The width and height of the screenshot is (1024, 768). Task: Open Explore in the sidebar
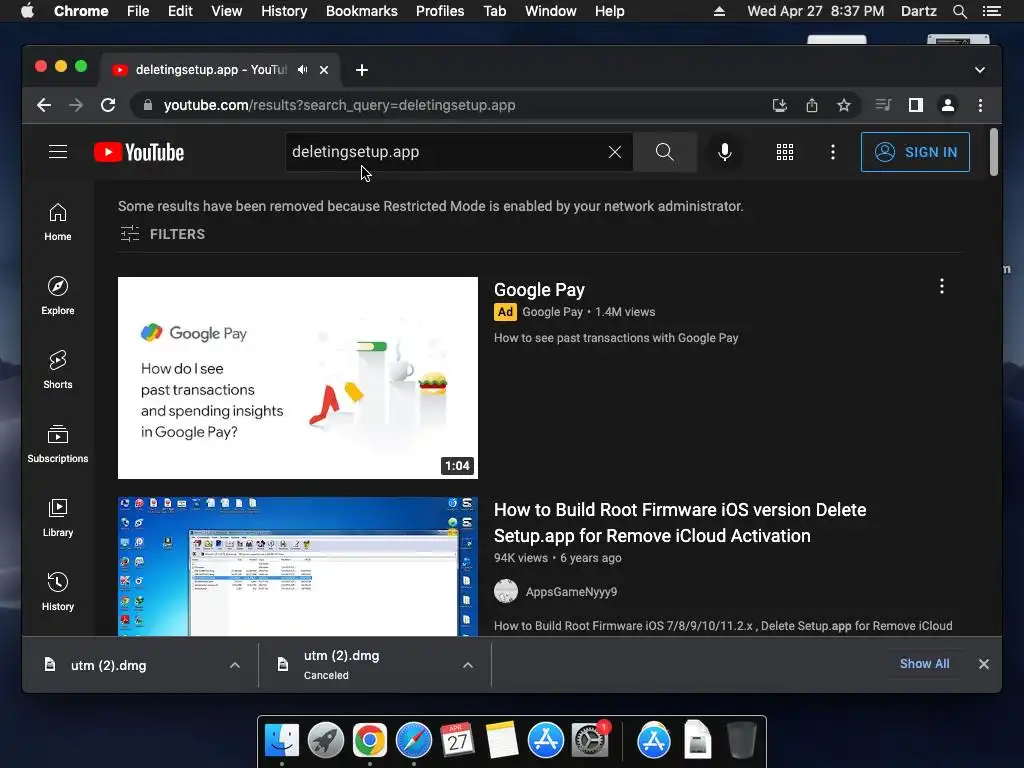click(x=58, y=296)
